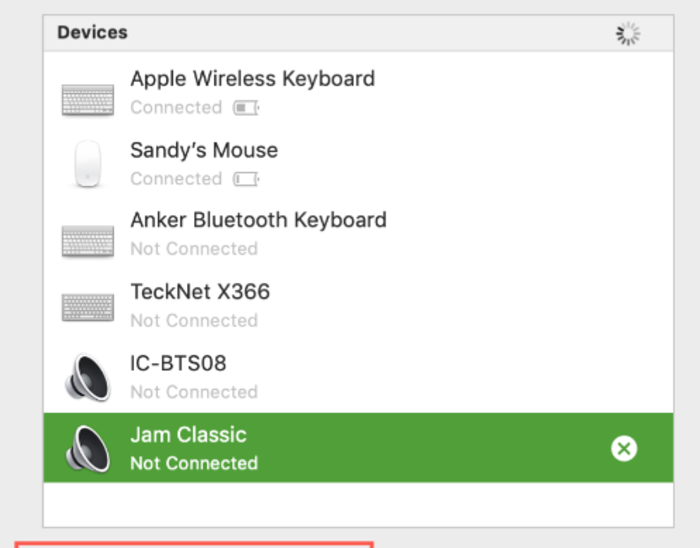This screenshot has height=548, width=700.
Task: Click the Jam Classic device name
Action: tap(188, 435)
